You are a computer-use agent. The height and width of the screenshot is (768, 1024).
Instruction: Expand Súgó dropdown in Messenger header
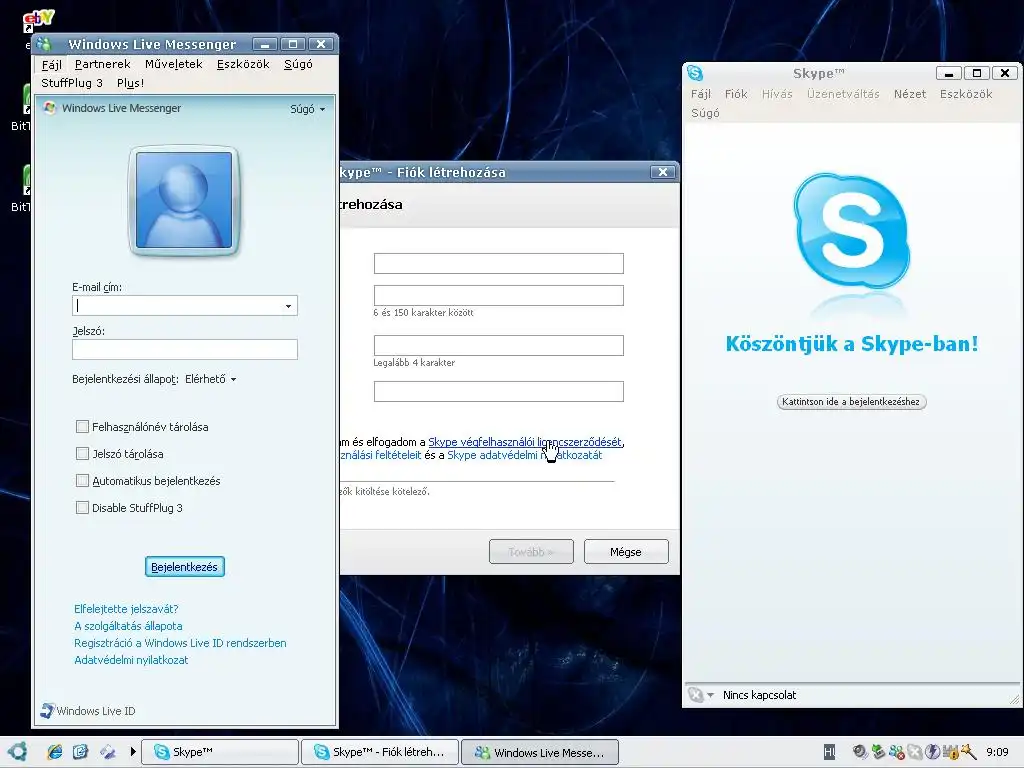(x=308, y=109)
